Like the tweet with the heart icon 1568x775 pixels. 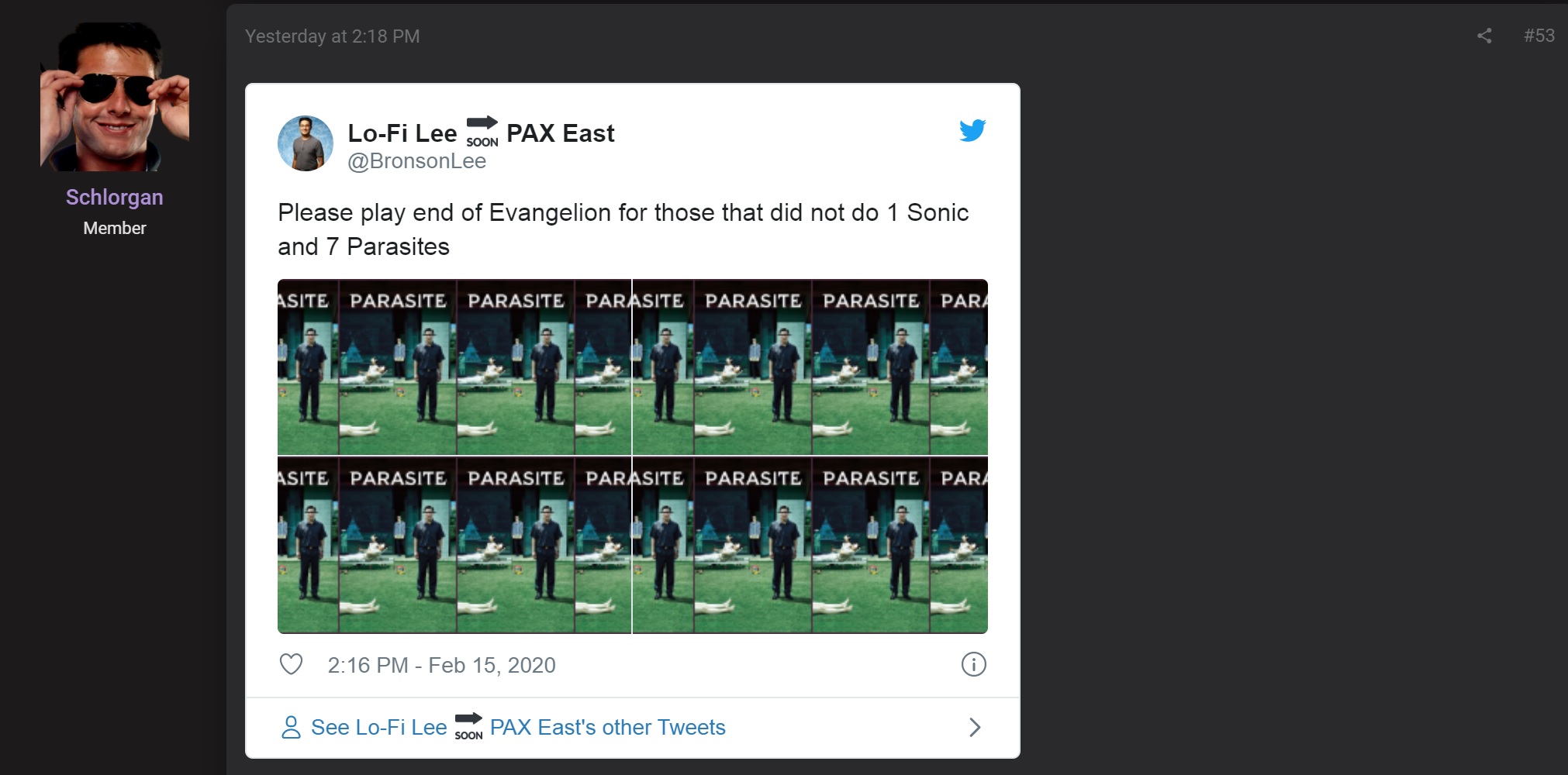click(x=291, y=664)
